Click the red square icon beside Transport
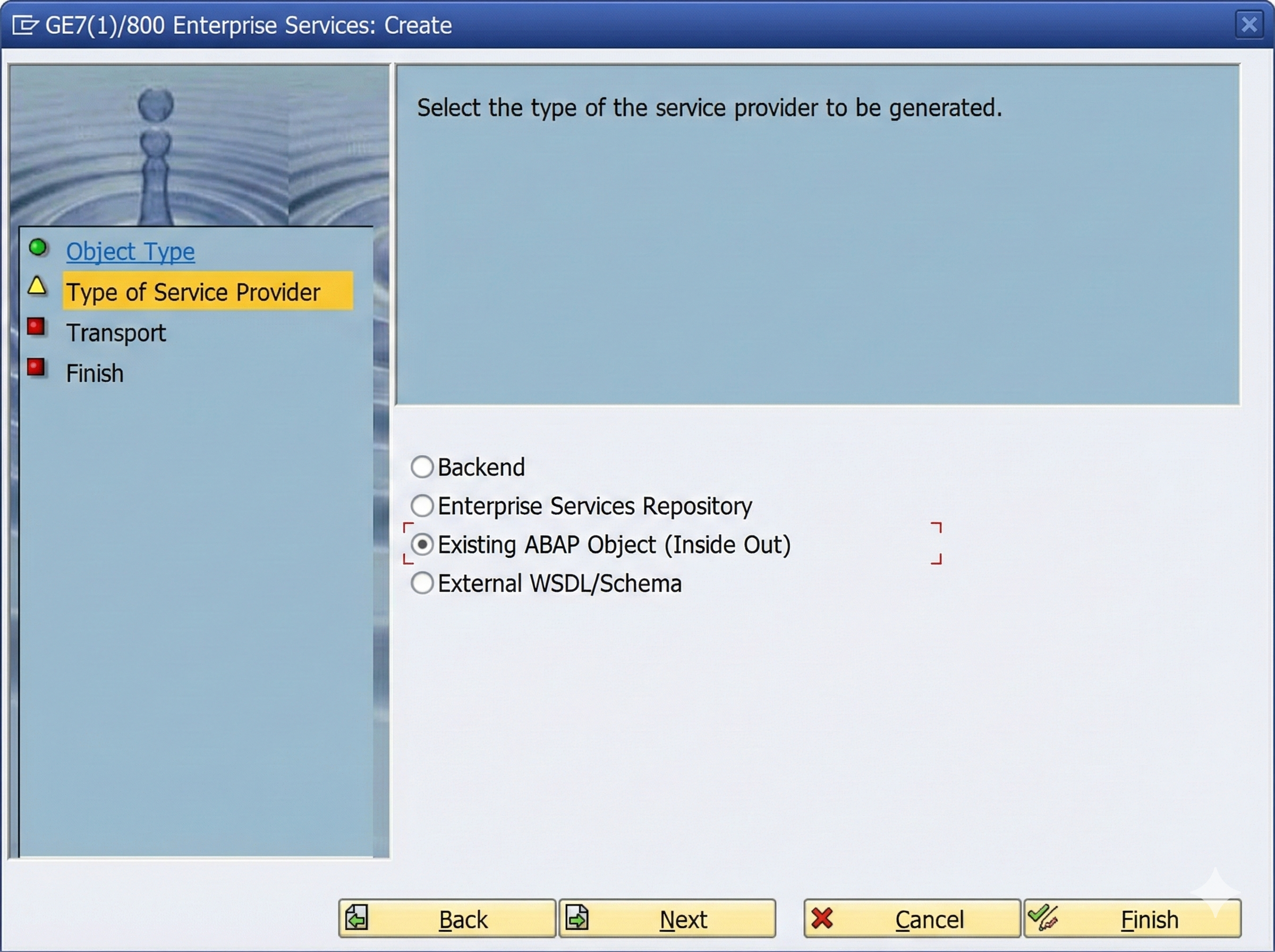Viewport: 1275px width, 952px height. tap(36, 327)
